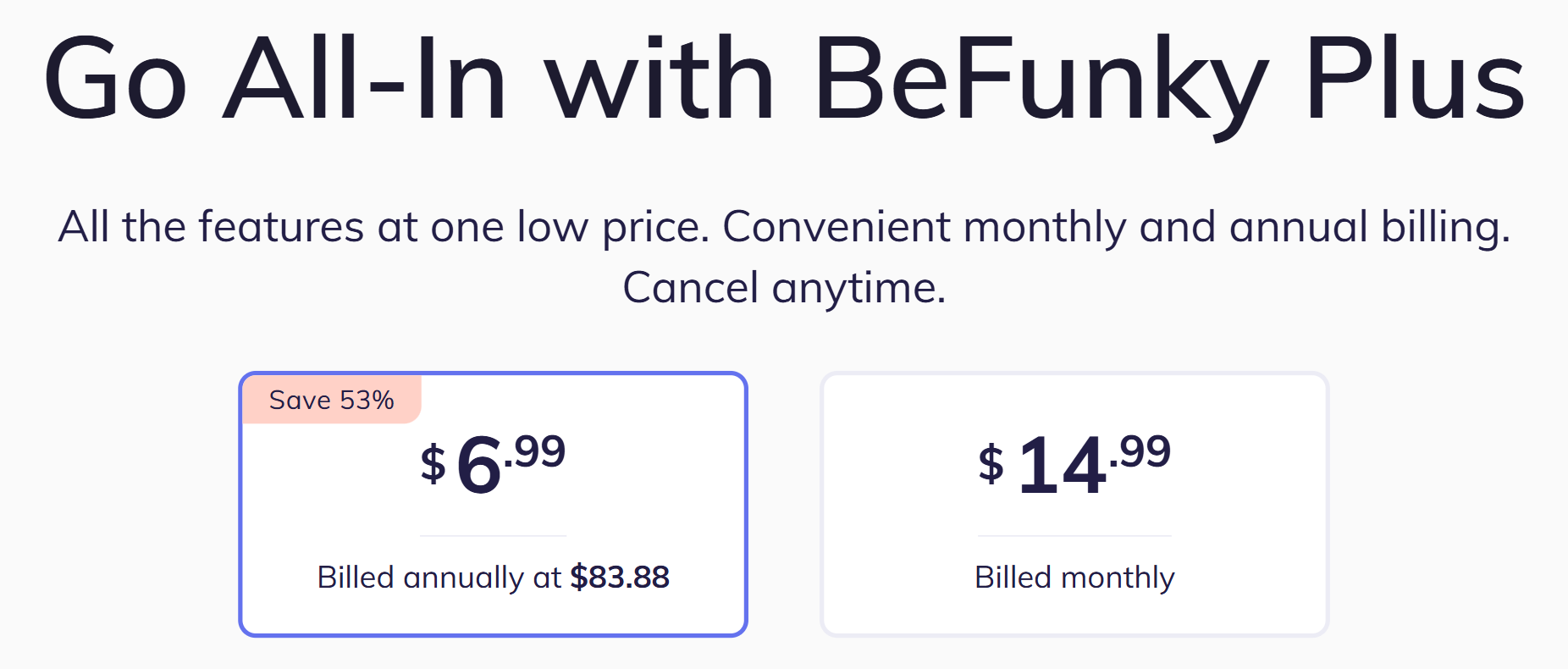Click the "Billed annually at" label
1568x669 pixels.
pyautogui.click(x=439, y=578)
